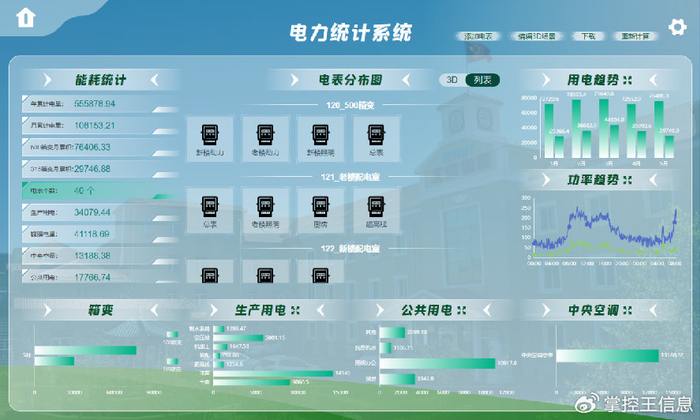
Task: Open the 新楼动力 meter card
Action: point(210,139)
